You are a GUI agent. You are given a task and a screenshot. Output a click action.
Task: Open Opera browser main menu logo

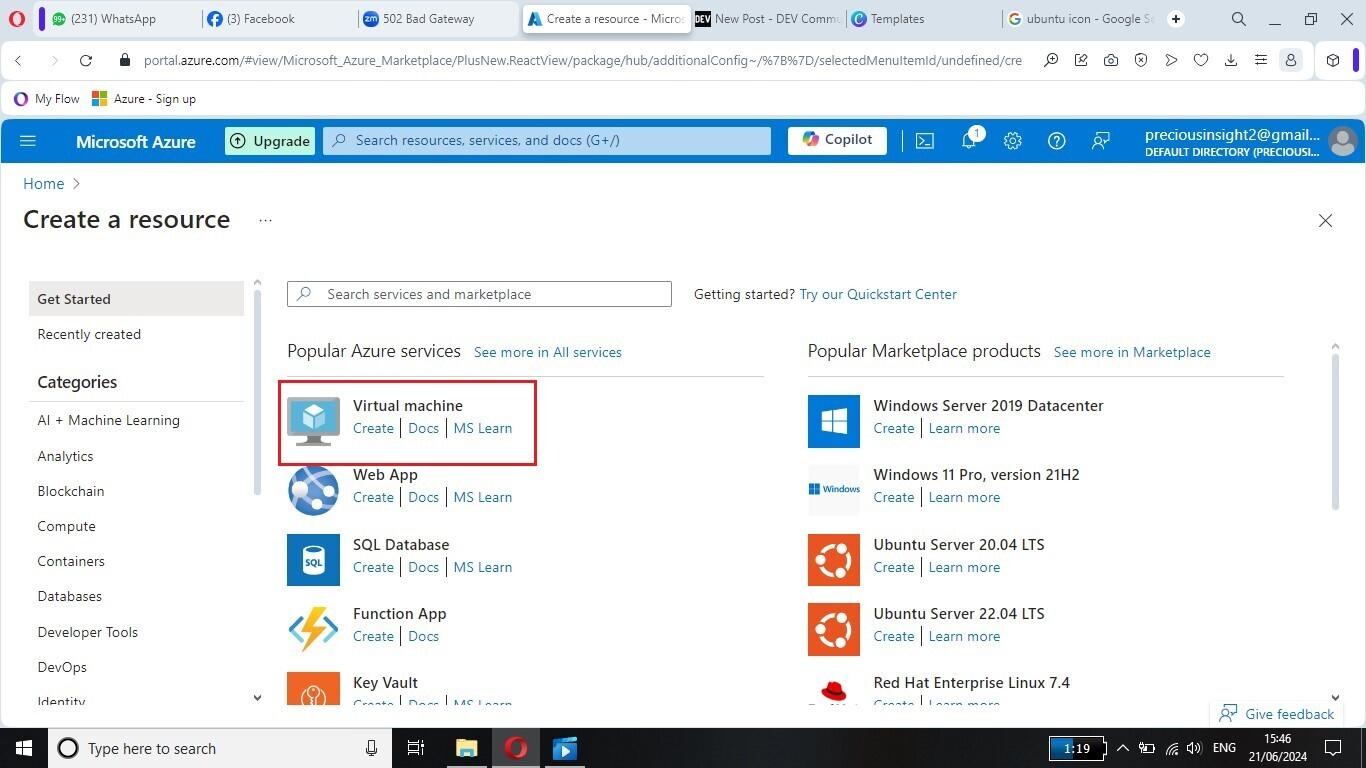[17, 19]
